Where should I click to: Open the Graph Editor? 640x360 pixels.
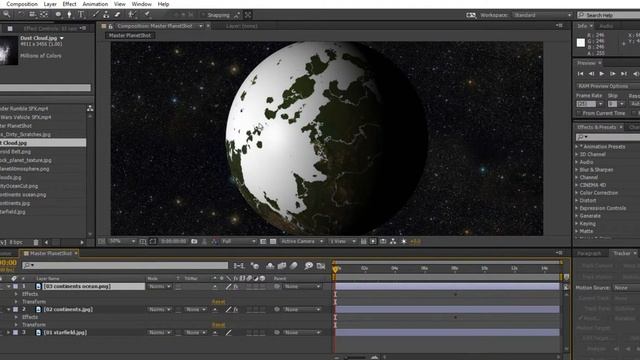point(321,266)
